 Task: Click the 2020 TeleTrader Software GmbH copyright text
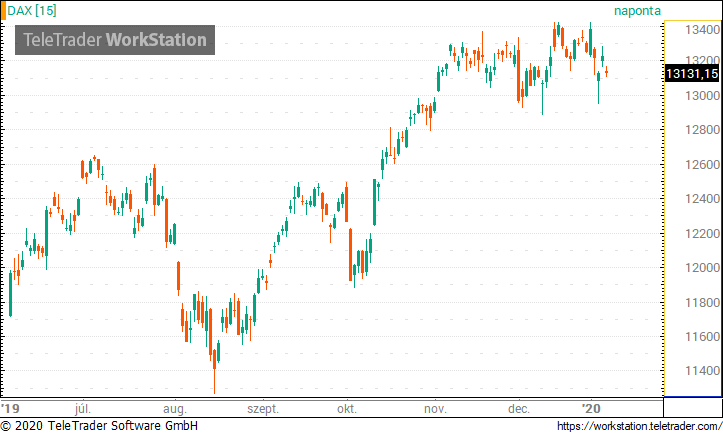(100, 426)
